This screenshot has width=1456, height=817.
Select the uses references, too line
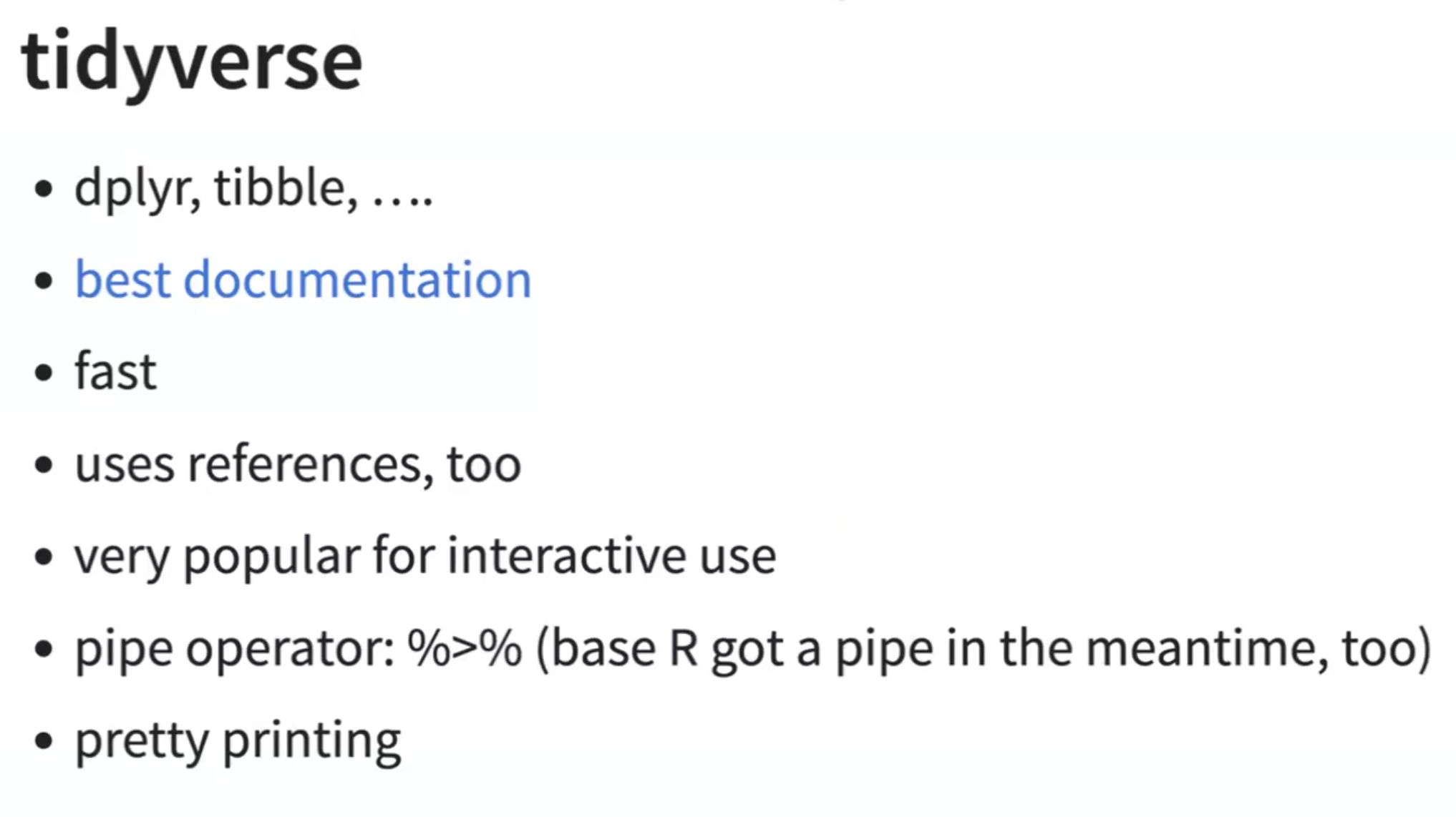(299, 464)
